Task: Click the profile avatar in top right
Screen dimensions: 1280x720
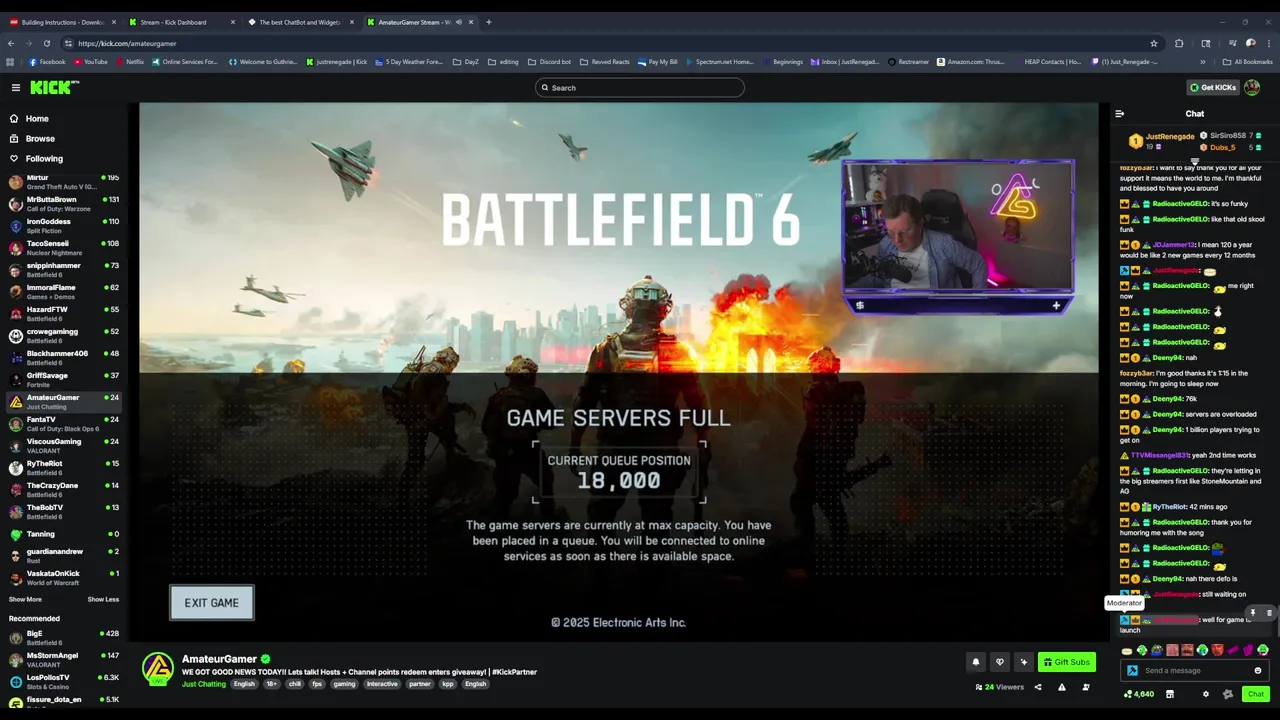Action: coord(1252,88)
